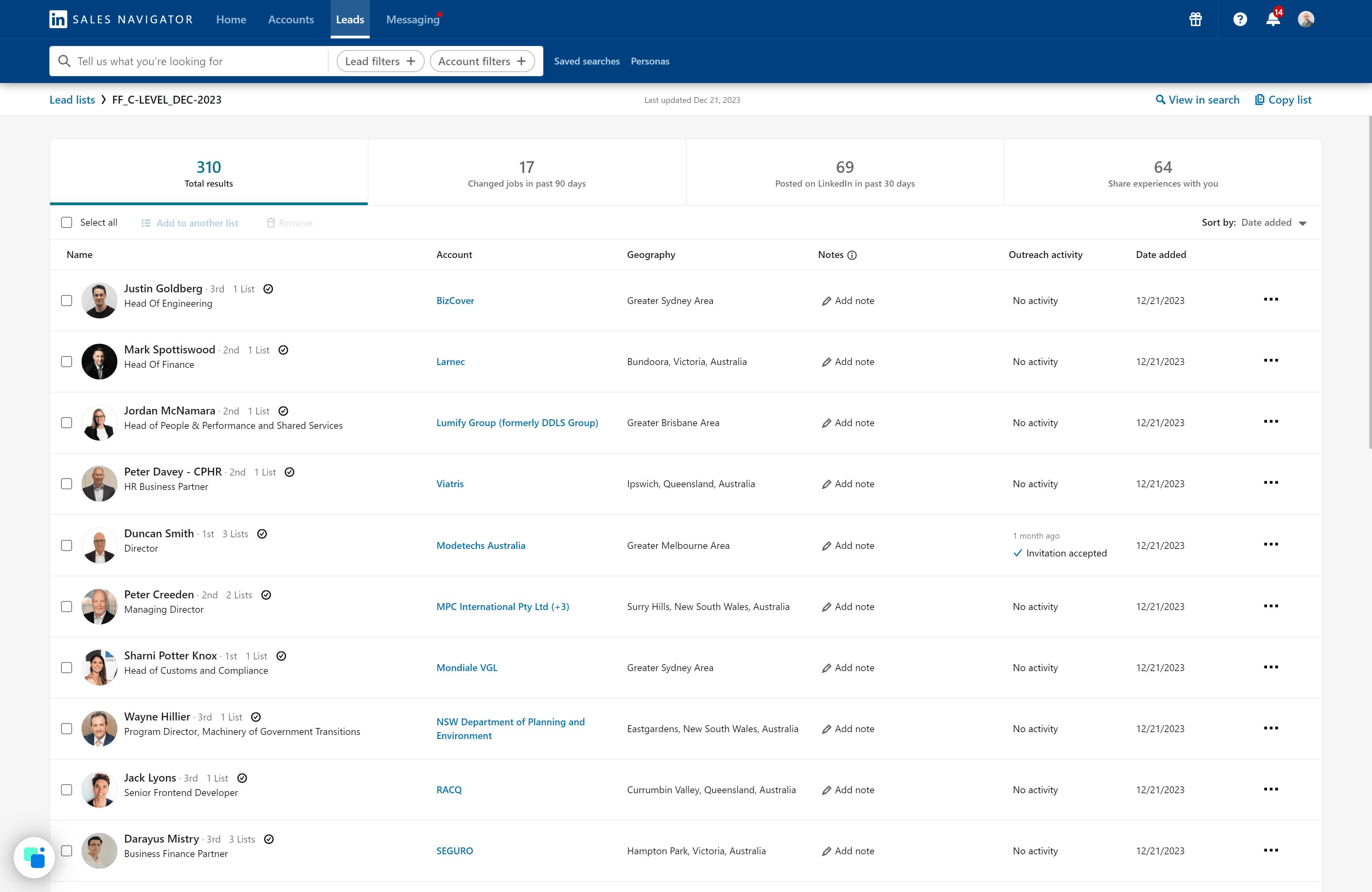Select Justin Goldberg's row checkbox
Image resolution: width=1372 pixels, height=892 pixels.
[x=66, y=301]
